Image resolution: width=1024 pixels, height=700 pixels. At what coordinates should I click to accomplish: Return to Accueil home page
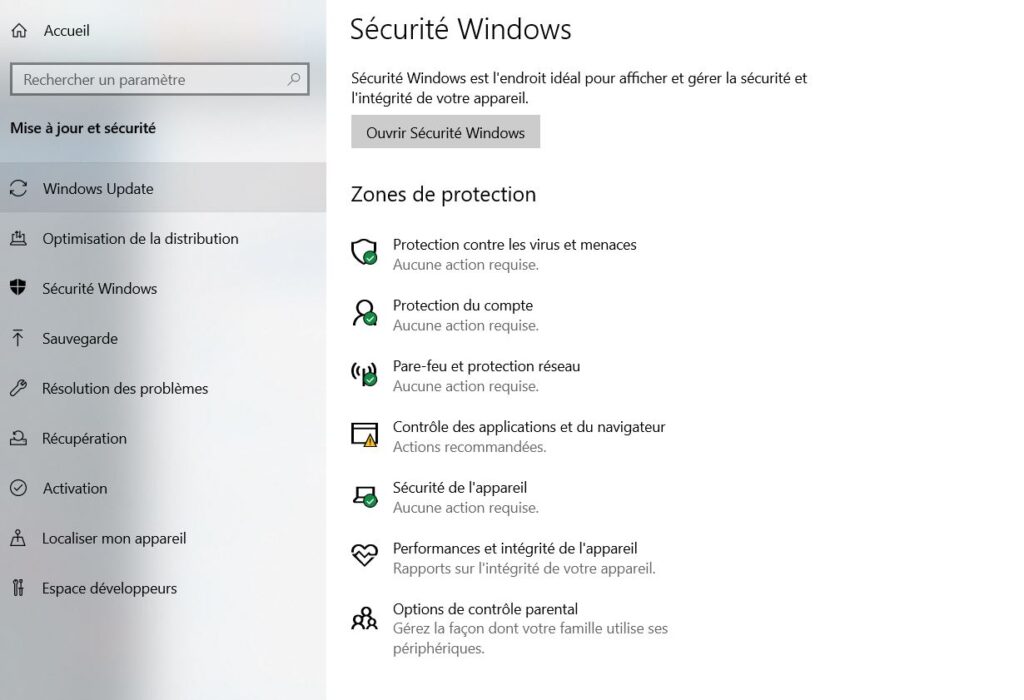pyautogui.click(x=65, y=30)
